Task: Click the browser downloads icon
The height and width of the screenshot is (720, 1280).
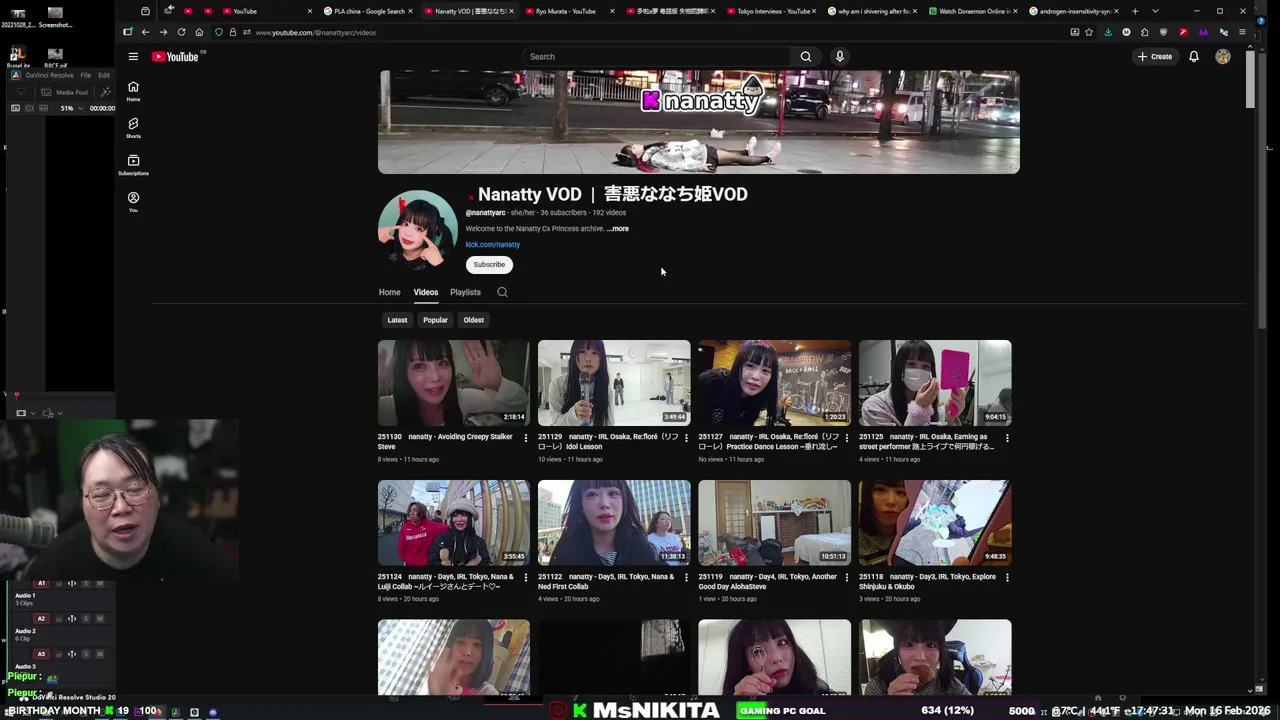Action: point(1107,32)
